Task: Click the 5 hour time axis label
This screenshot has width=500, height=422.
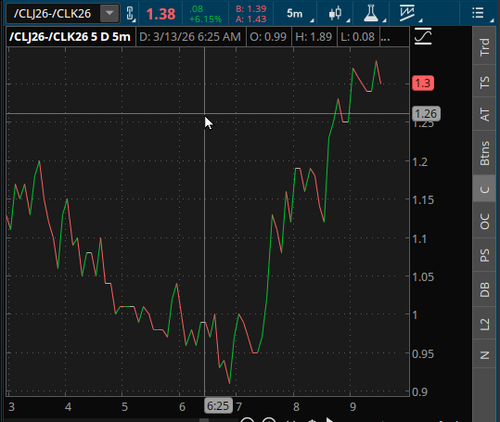Action: point(124,407)
